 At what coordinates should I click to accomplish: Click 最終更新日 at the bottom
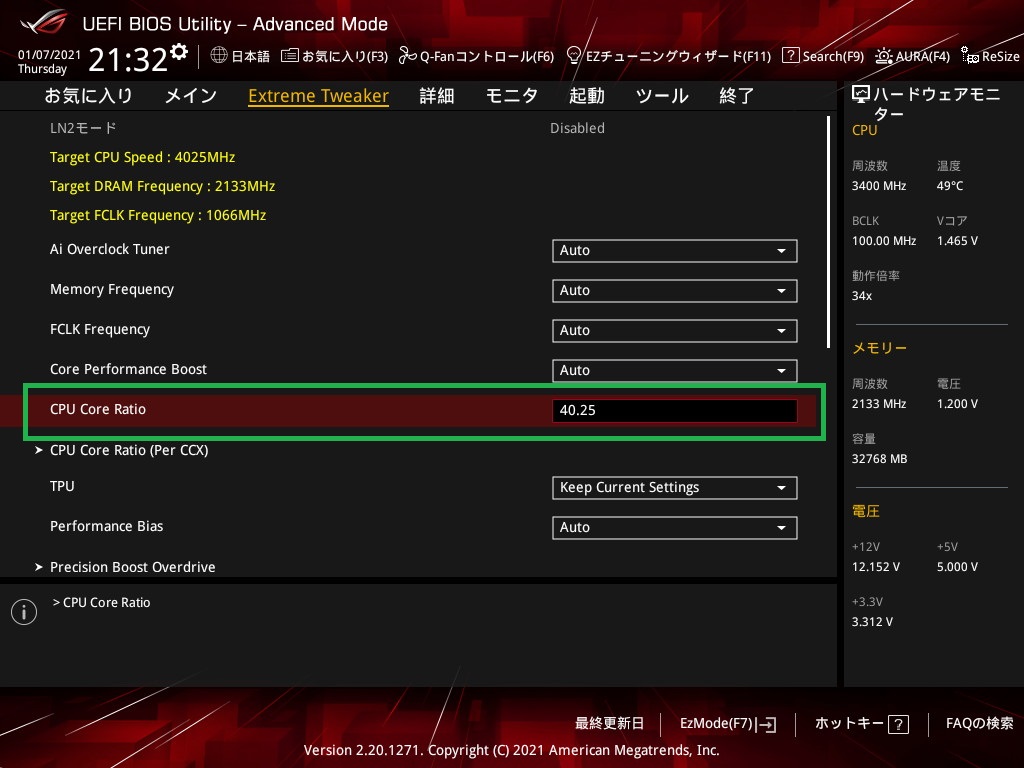point(609,724)
